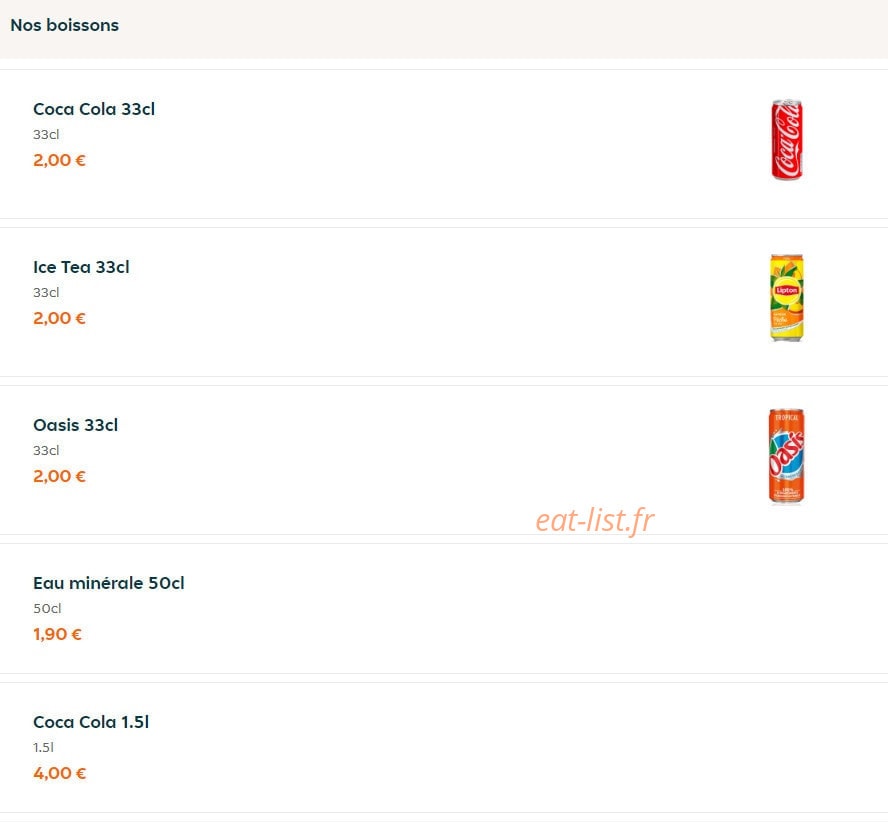888x839 pixels.
Task: Click the 2,00 € price under Oasis
Action: (59, 476)
